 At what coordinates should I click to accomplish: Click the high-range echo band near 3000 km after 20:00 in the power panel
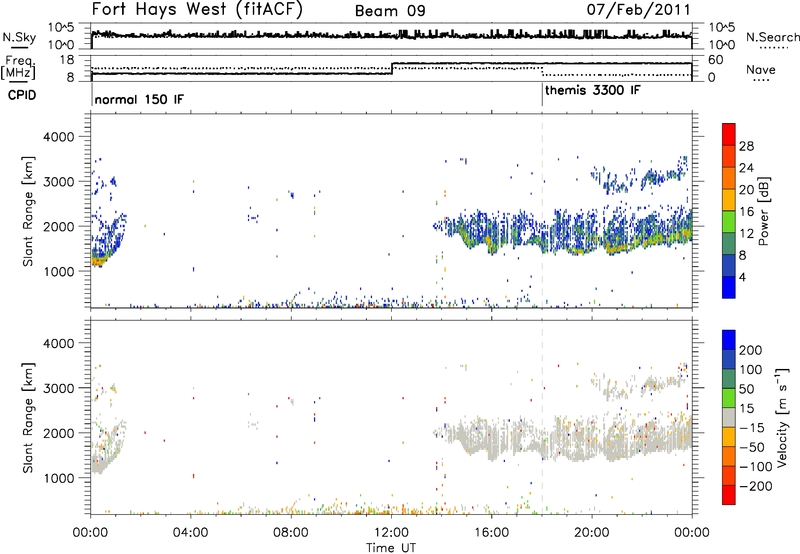pos(640,176)
